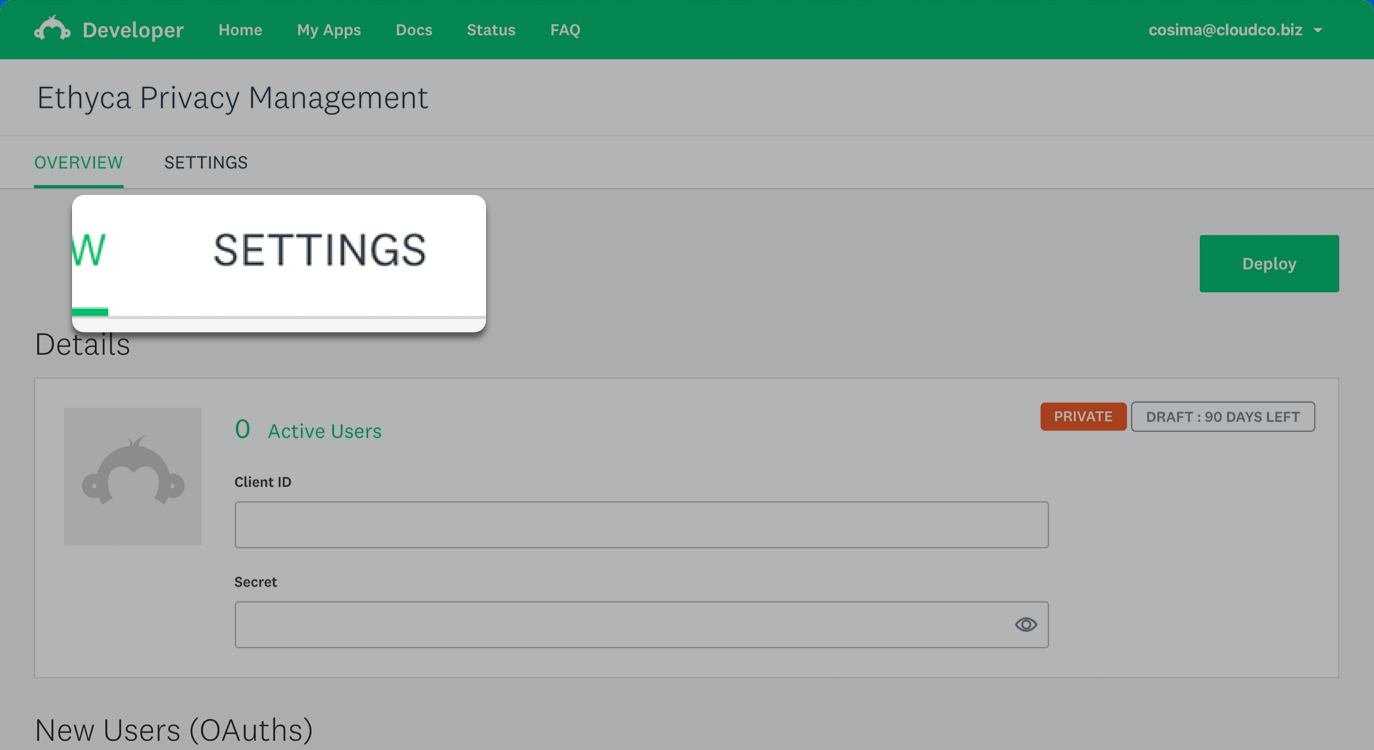Click the SurveyMonkey Developer logo
This screenshot has width=1374, height=750.
109,30
